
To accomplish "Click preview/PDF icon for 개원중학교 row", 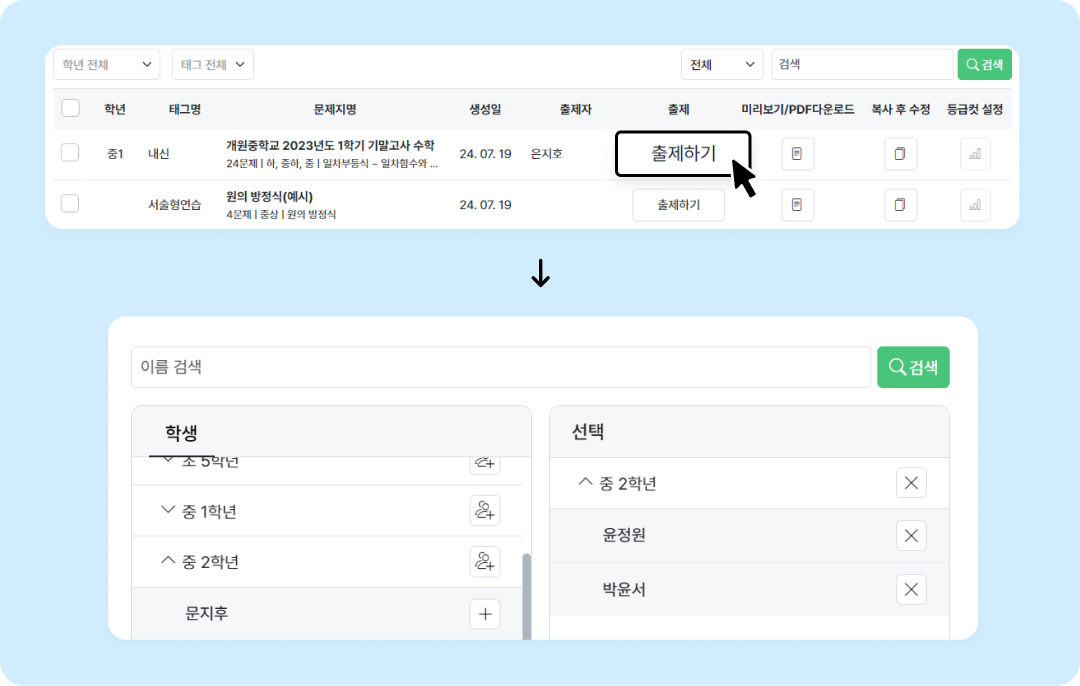I will (x=797, y=154).
